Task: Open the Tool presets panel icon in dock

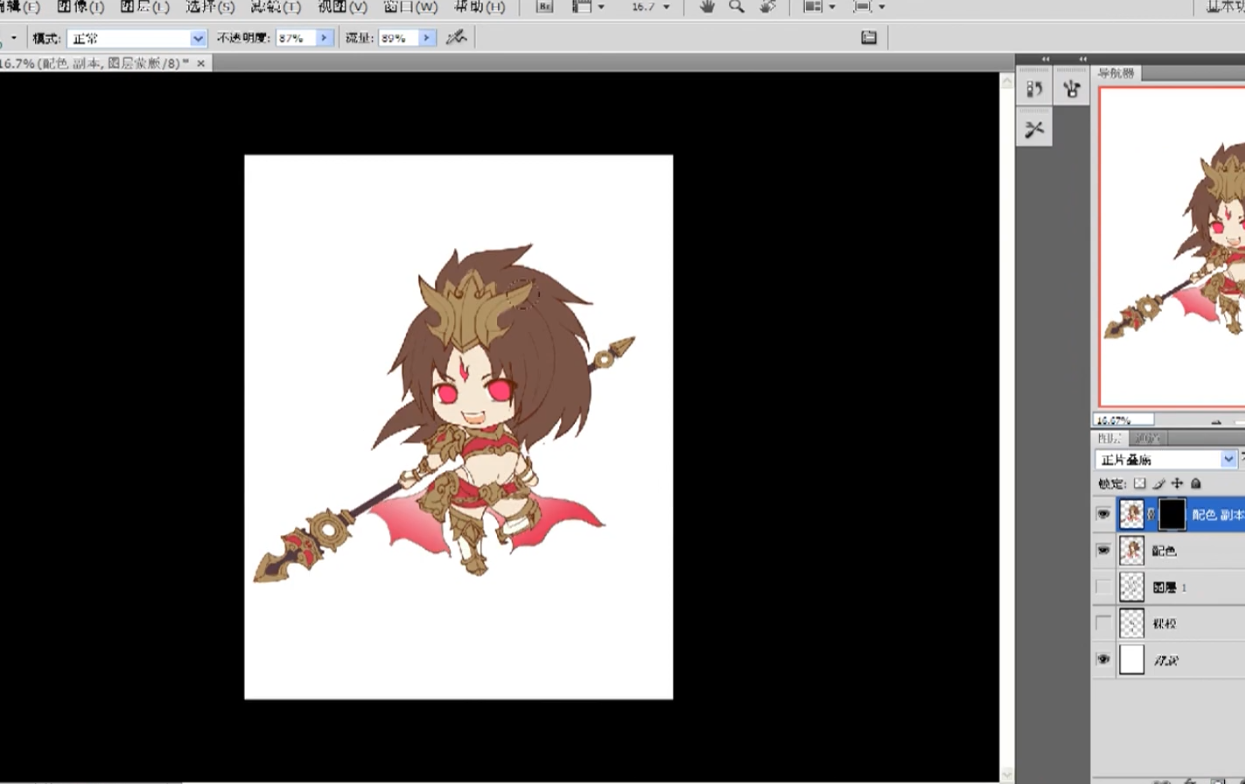Action: (x=1034, y=129)
